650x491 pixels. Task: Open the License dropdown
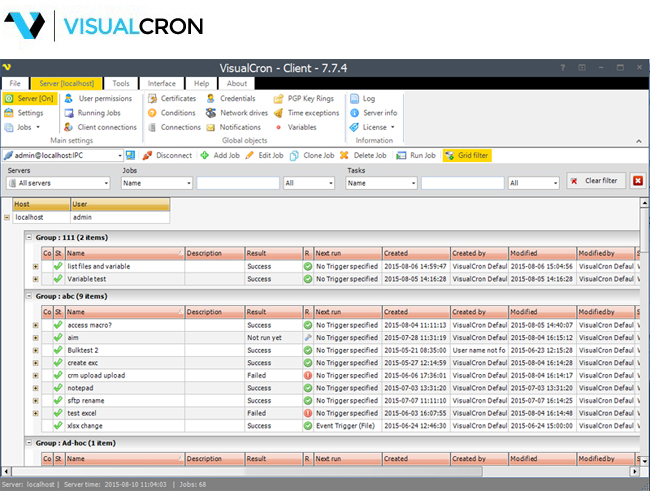tap(372, 127)
